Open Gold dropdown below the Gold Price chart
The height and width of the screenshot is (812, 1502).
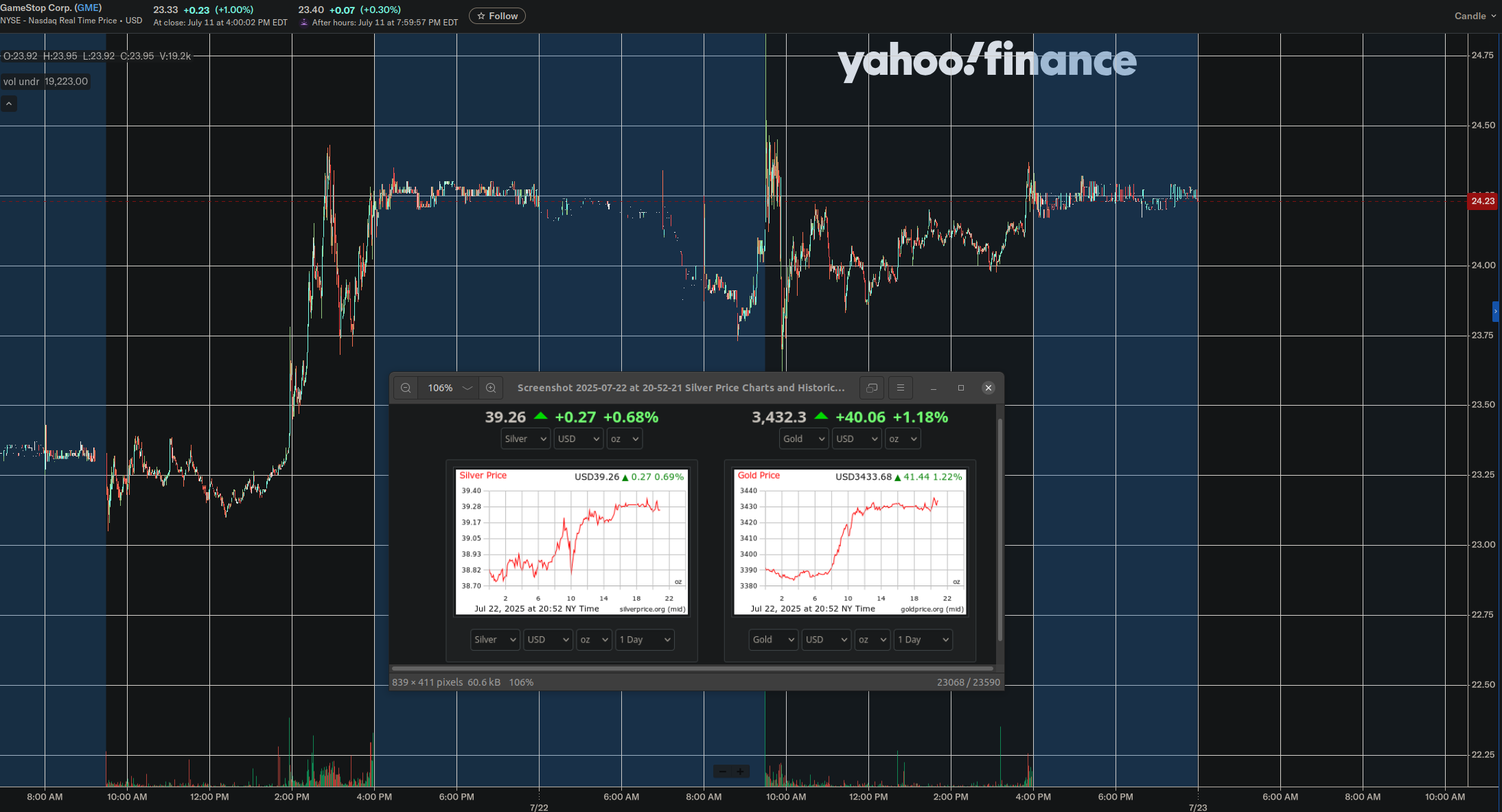(x=773, y=640)
